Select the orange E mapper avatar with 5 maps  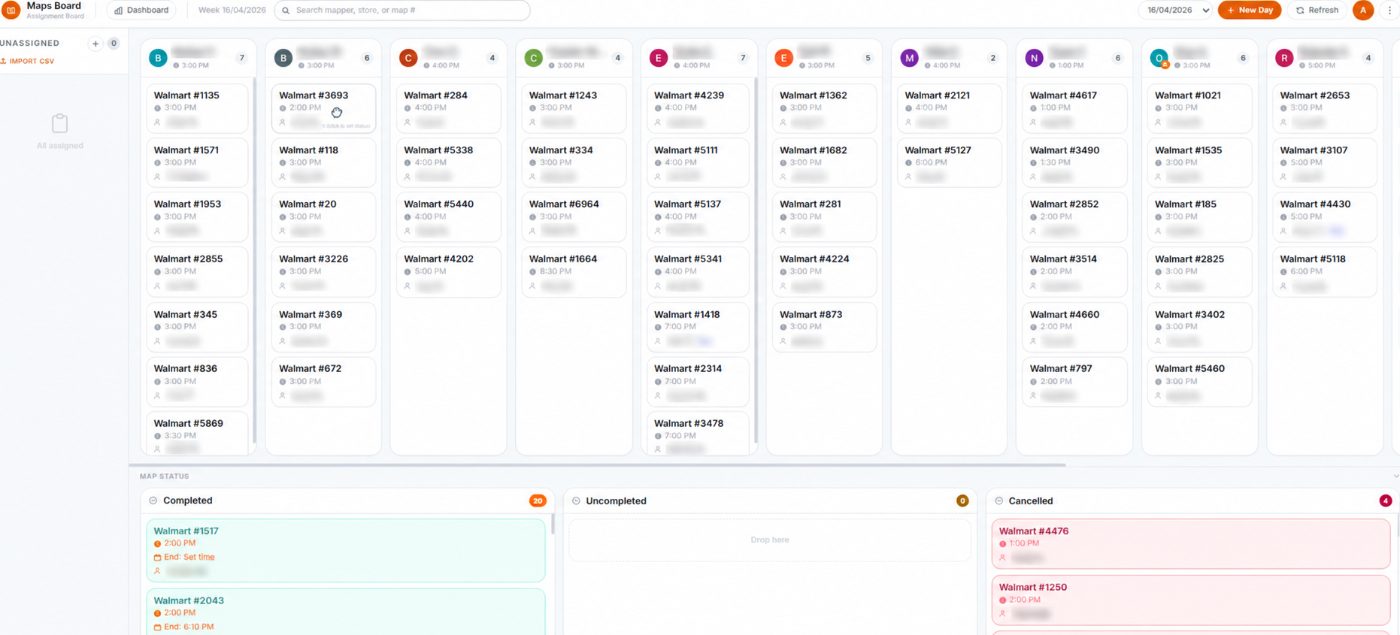(784, 58)
